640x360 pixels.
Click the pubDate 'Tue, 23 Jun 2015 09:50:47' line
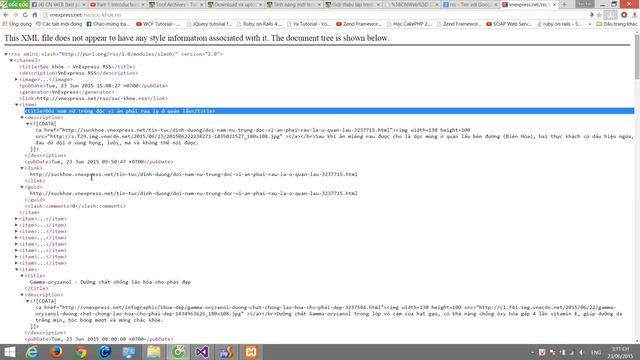99,162
